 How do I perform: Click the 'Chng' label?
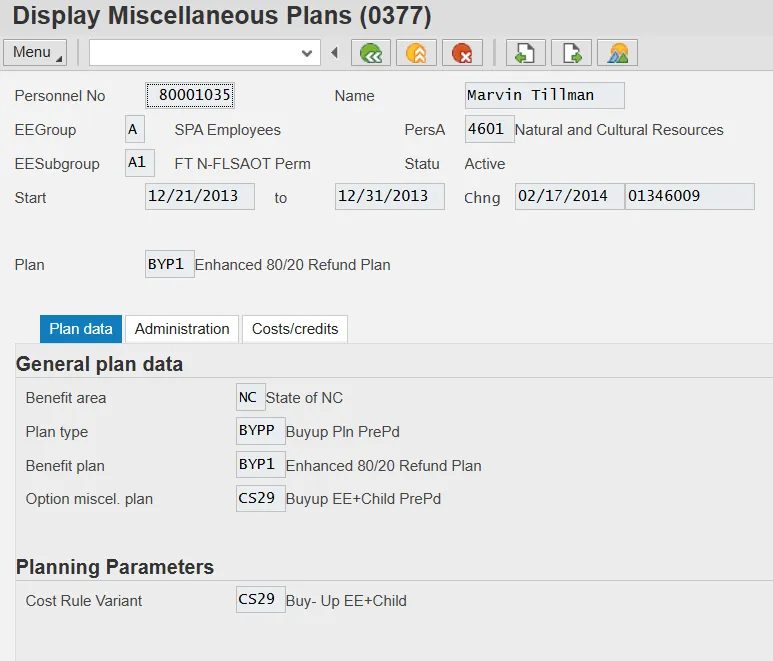482,198
